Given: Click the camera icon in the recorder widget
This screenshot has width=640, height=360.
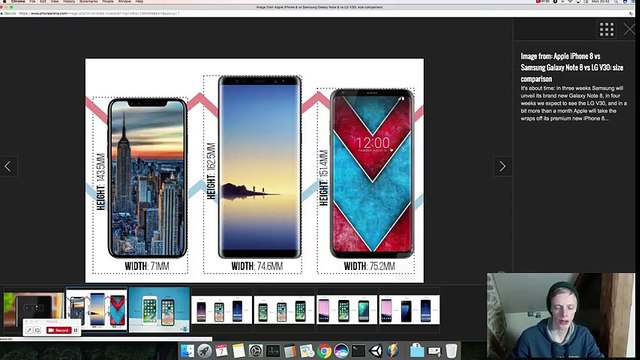Looking at the screenshot, I should click(37, 330).
